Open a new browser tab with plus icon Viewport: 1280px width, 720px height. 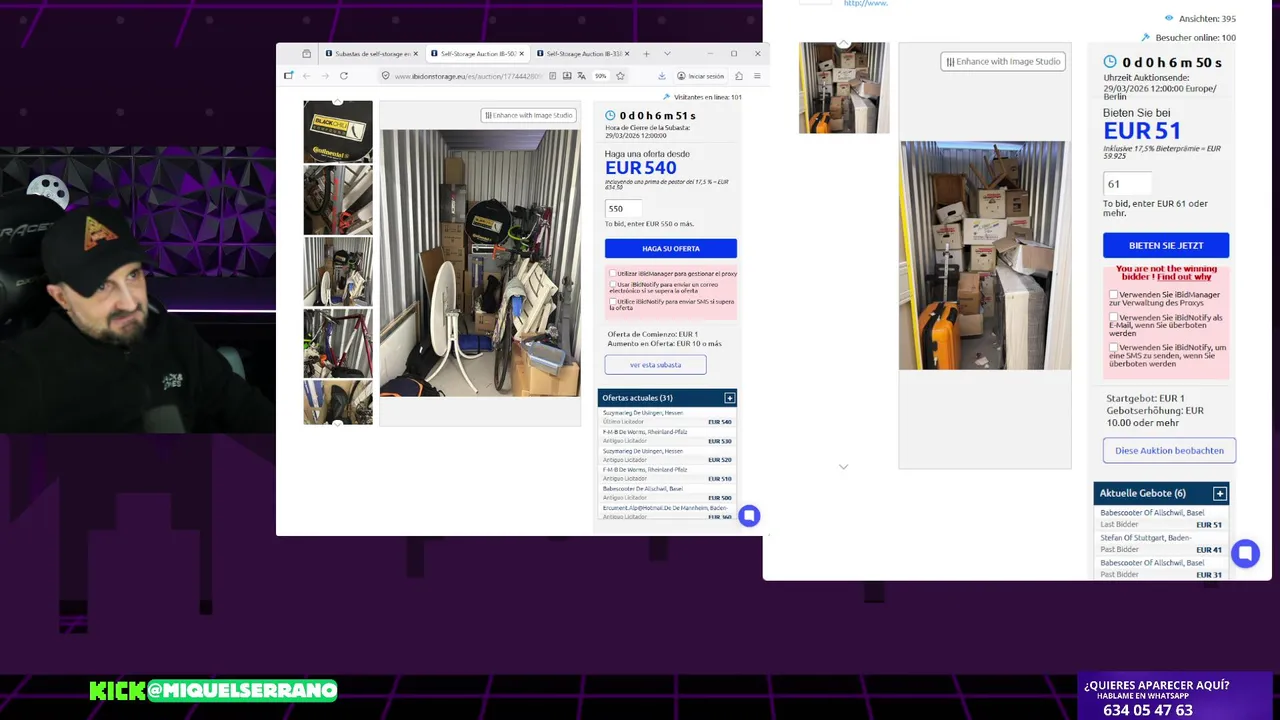(646, 54)
